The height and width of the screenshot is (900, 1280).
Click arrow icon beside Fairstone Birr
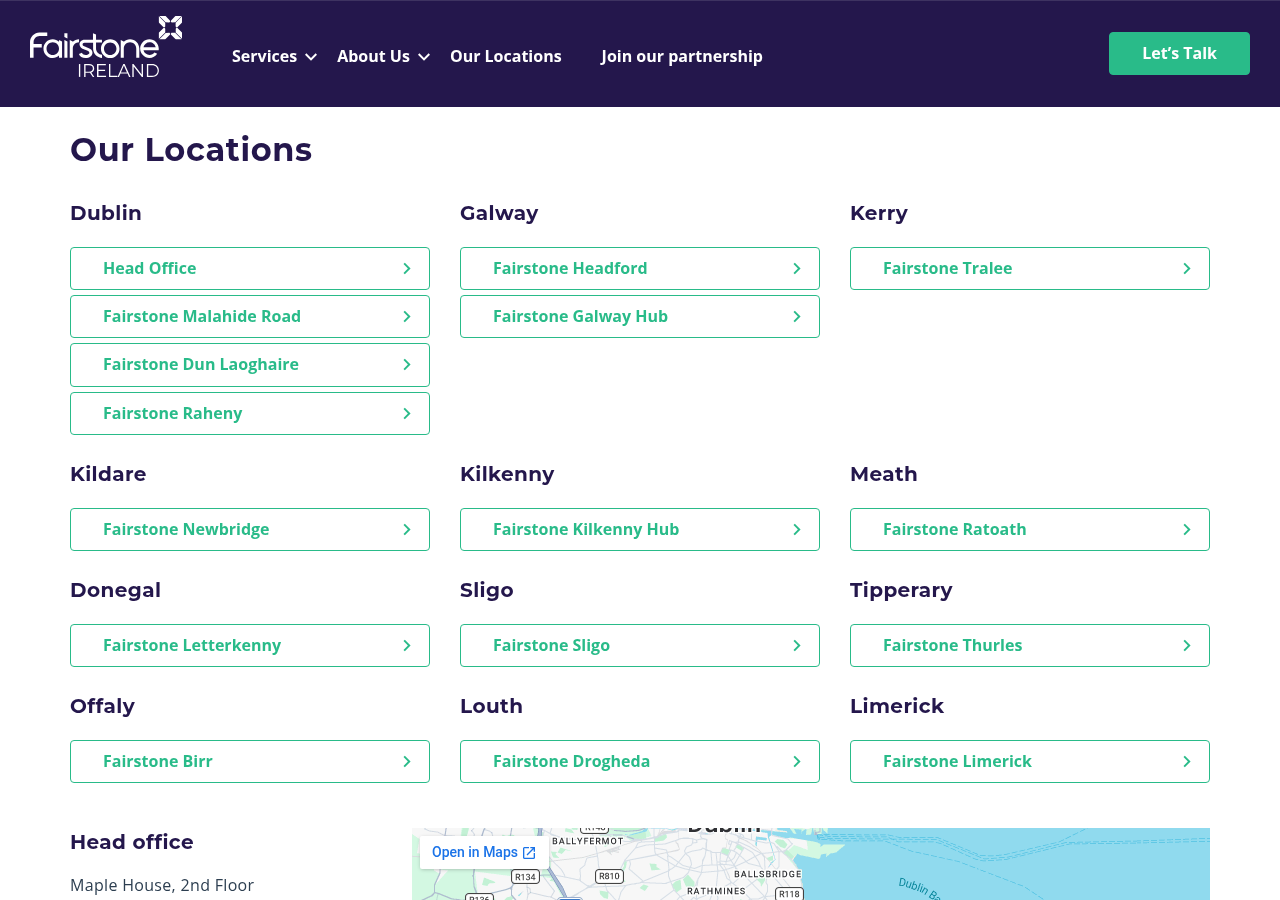pos(407,761)
